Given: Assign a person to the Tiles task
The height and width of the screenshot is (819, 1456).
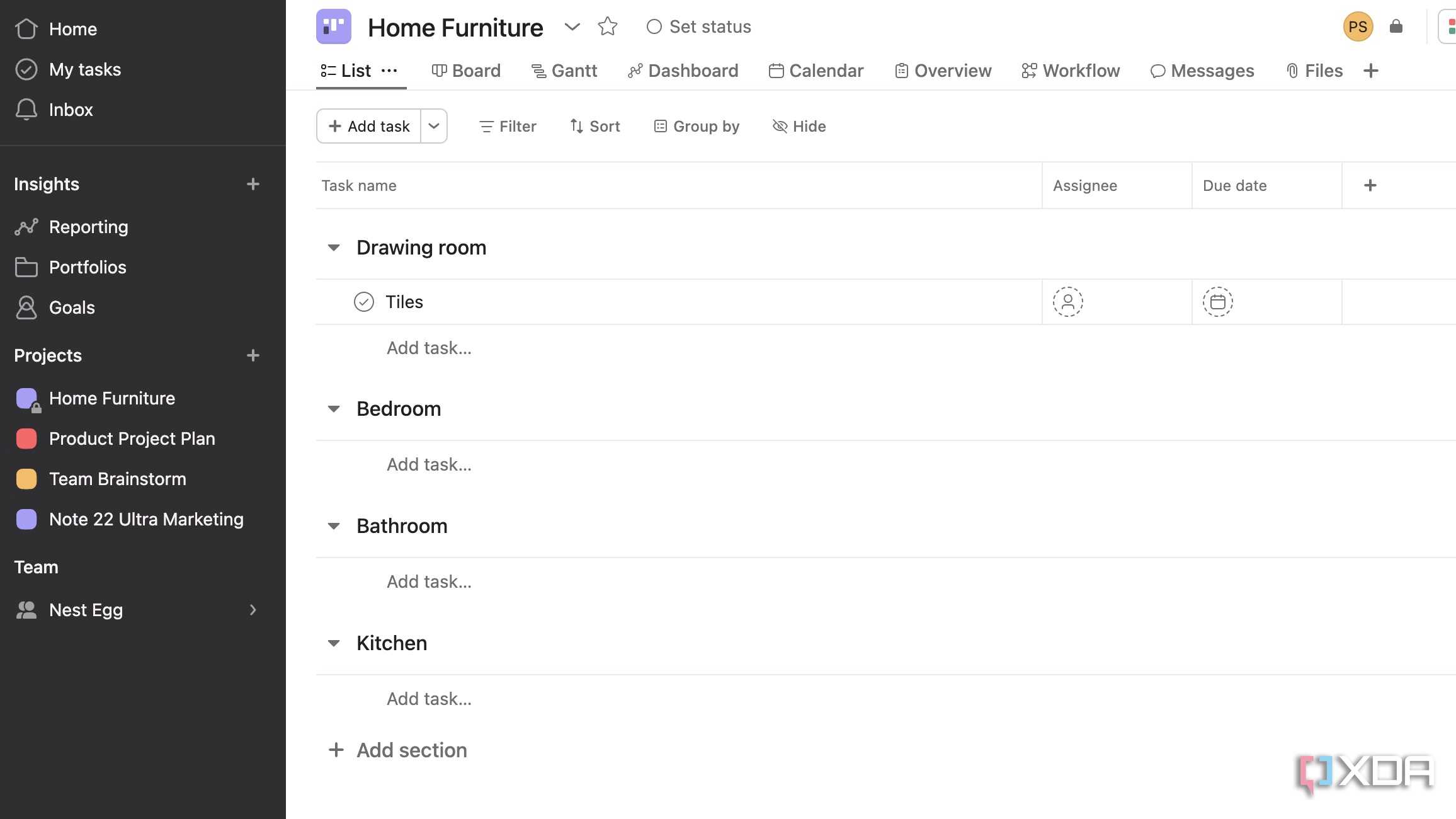Looking at the screenshot, I should [1068, 302].
